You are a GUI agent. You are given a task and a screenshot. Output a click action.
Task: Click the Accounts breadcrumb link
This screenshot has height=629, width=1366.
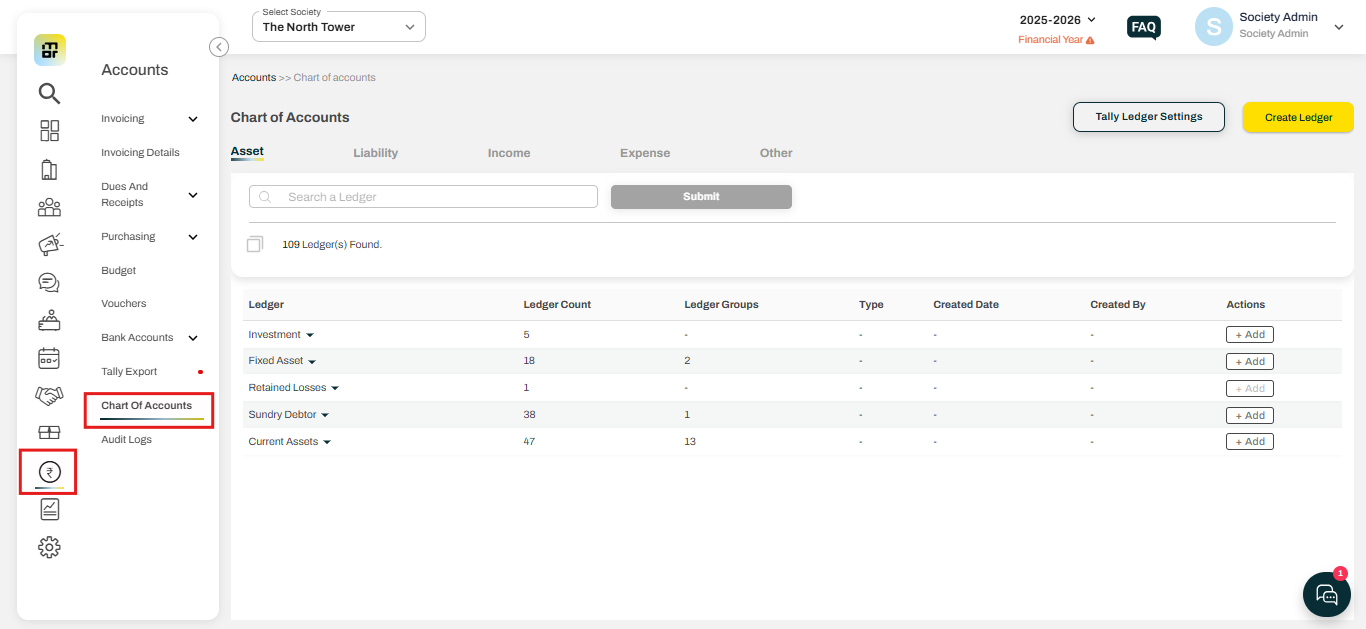[x=254, y=78]
